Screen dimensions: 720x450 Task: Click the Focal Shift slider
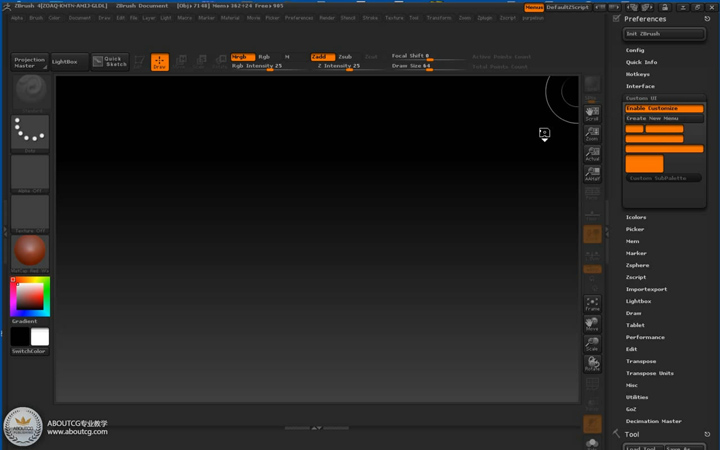[x=428, y=56]
